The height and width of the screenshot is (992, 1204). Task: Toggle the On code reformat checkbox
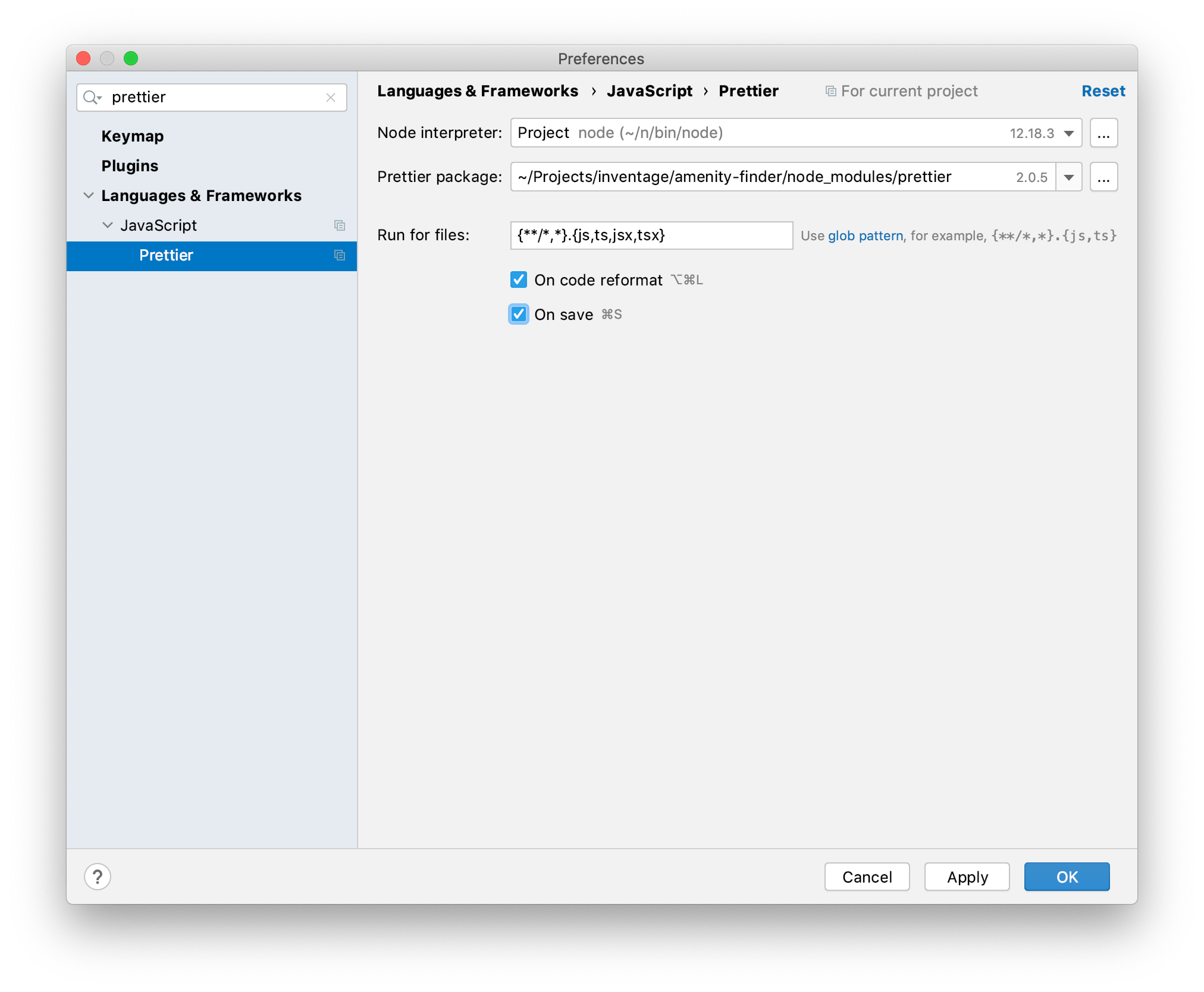(x=518, y=279)
